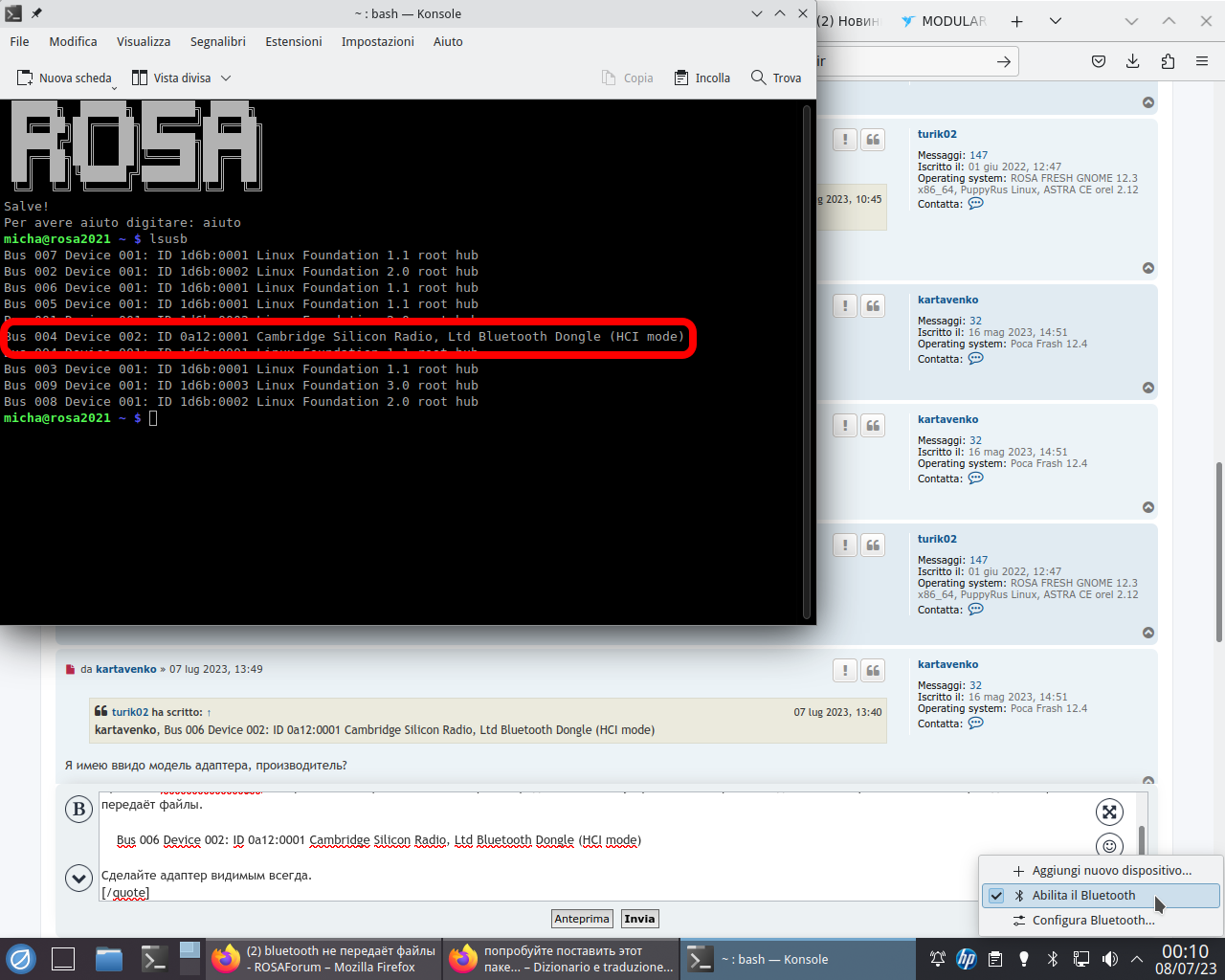
Task: Click the HP tray icon
Action: pyautogui.click(x=967, y=959)
